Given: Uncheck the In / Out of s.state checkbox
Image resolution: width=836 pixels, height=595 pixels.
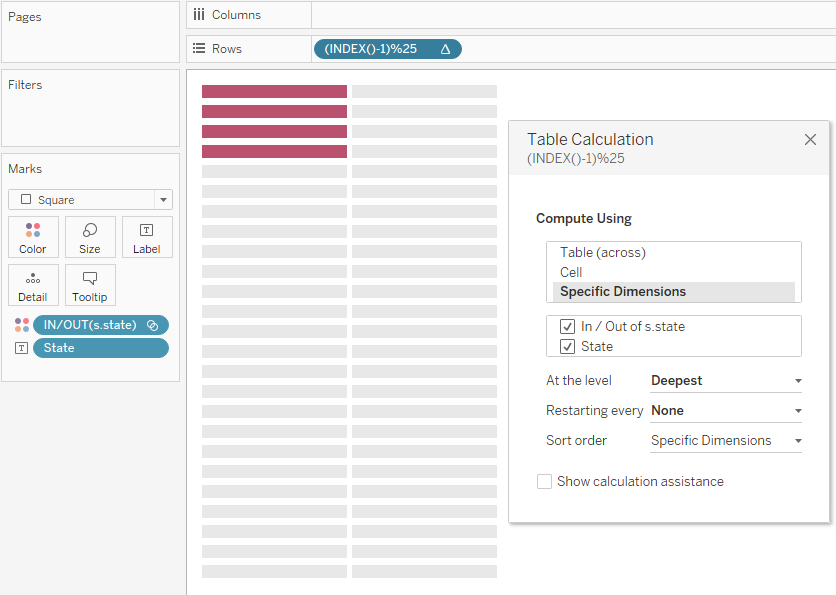Looking at the screenshot, I should [568, 327].
